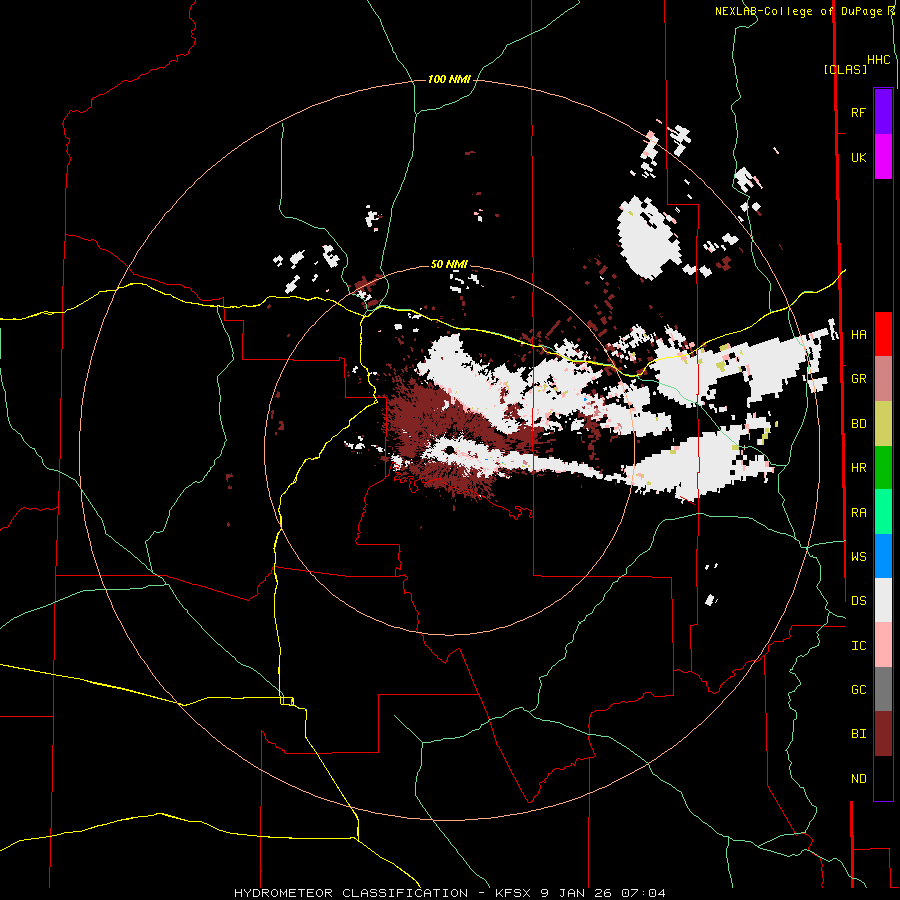This screenshot has width=900, height=900.
Task: Click the dark red BI legend swatch
Action: [x=883, y=734]
